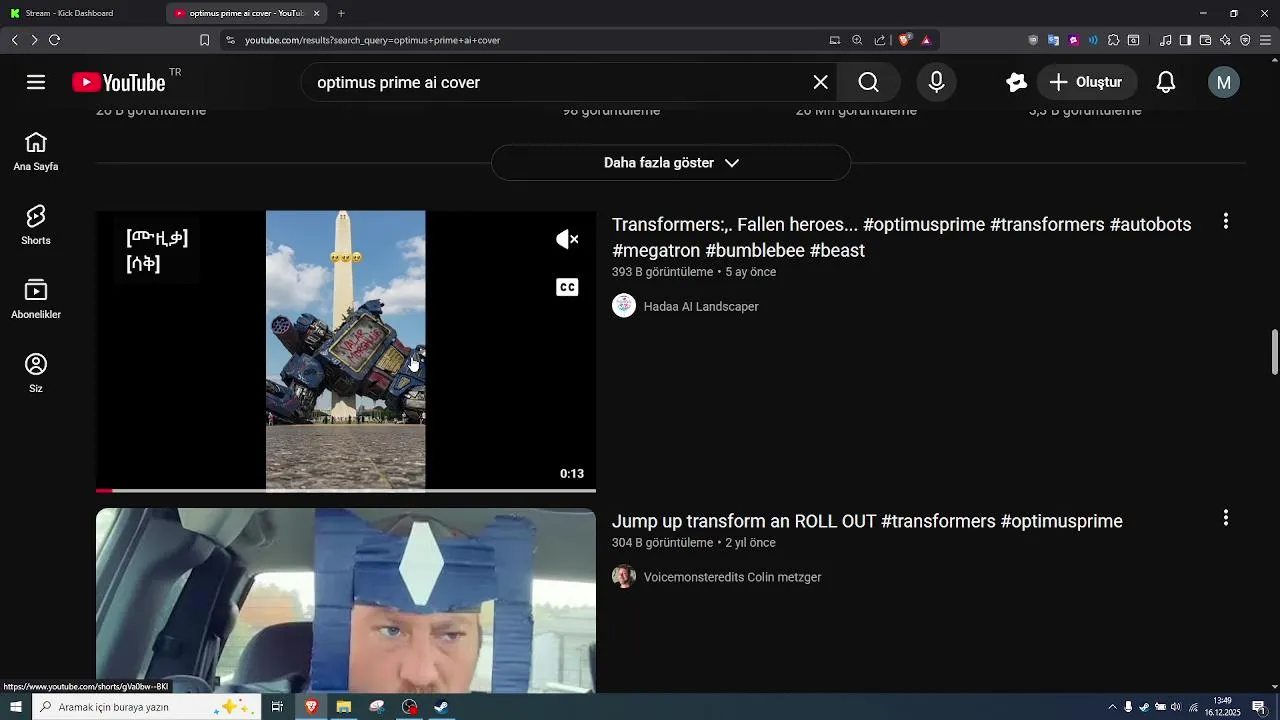Open Steam from the taskbar

(441, 707)
